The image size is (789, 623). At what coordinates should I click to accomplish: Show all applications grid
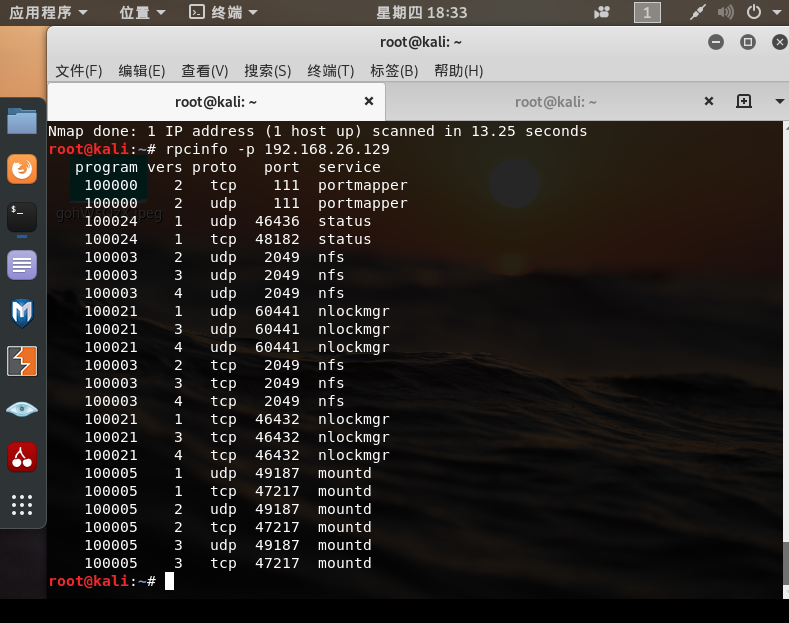tap(22, 505)
